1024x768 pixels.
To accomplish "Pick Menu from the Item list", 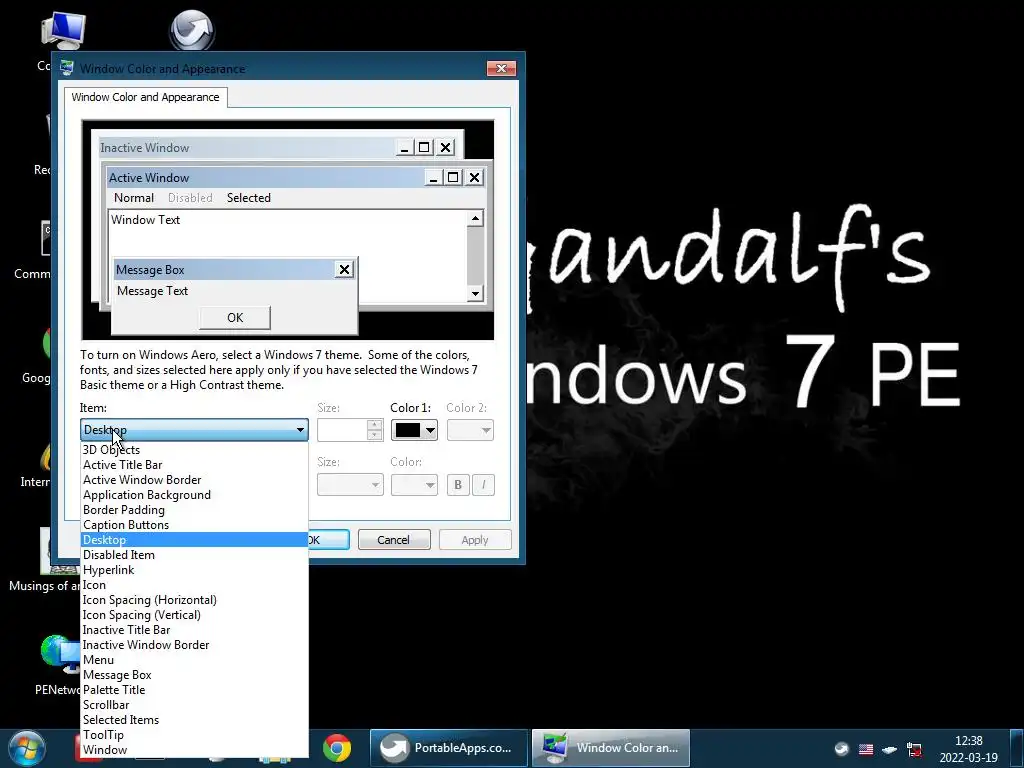I will tap(194, 660).
